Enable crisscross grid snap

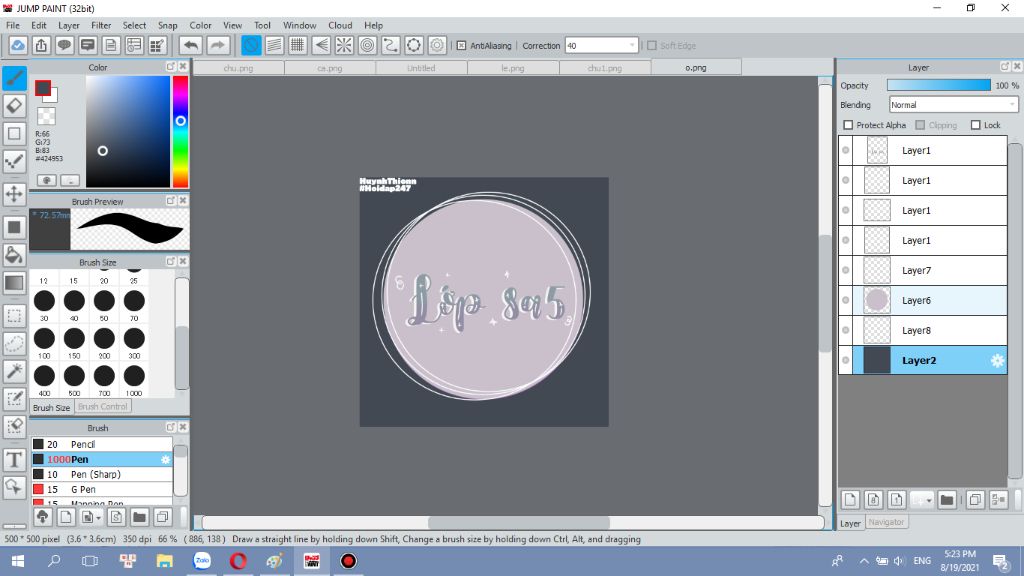[298, 45]
